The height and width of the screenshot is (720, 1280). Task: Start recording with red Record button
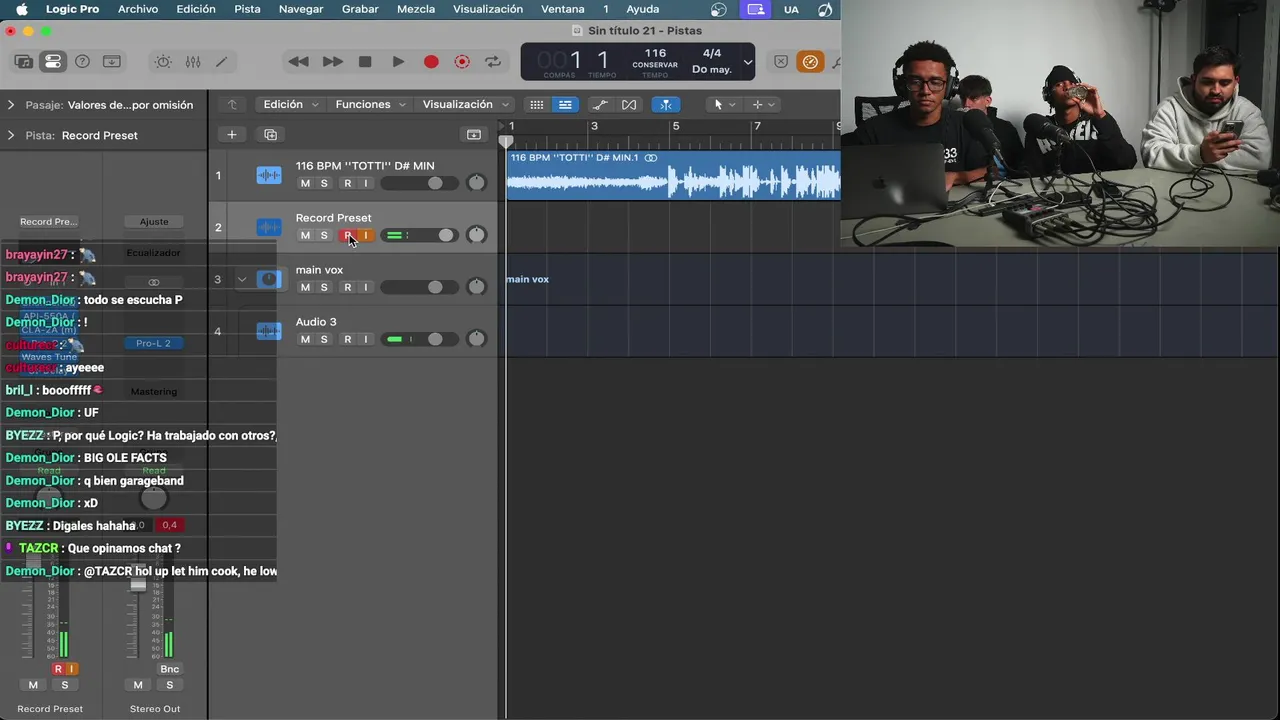431,62
